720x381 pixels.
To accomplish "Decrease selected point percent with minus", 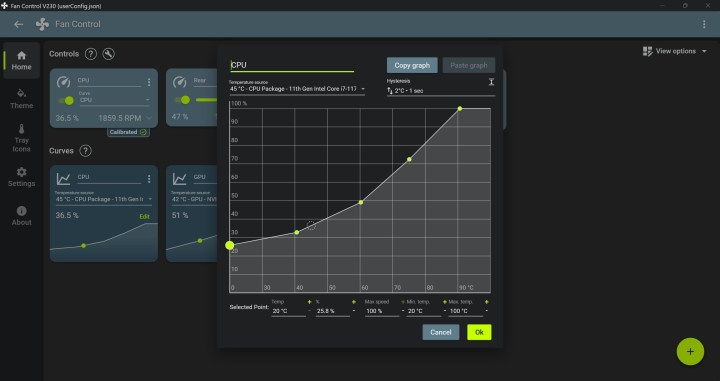I will coord(354,311).
